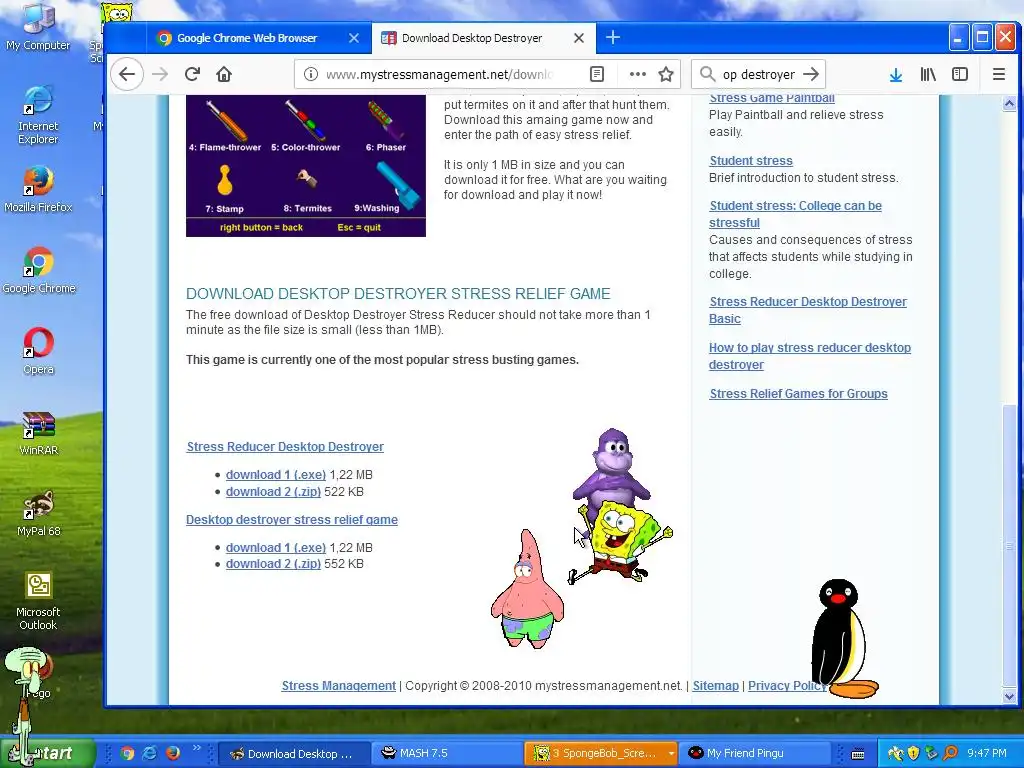
Task: Close the Google Chrome Web Browser tab
Action: [354, 38]
